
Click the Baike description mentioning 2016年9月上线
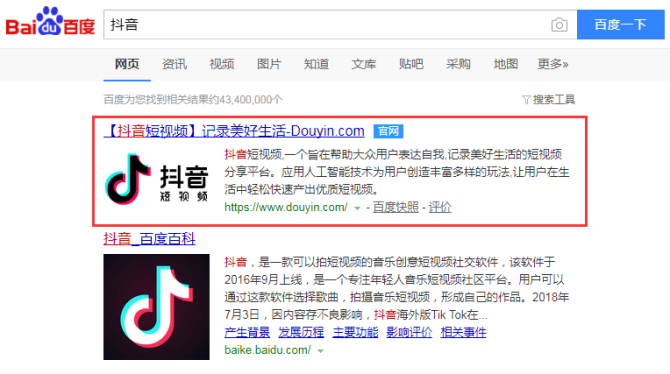coord(397,289)
